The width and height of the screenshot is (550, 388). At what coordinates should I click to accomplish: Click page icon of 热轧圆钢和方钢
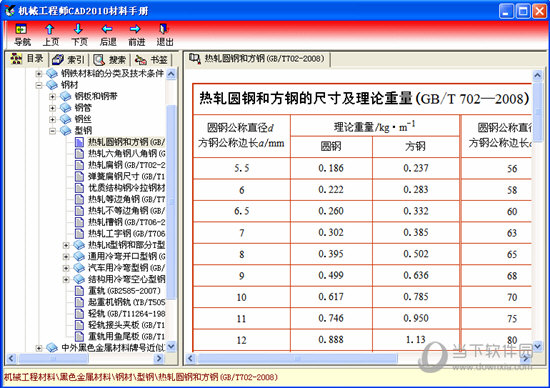pyautogui.click(x=80, y=142)
